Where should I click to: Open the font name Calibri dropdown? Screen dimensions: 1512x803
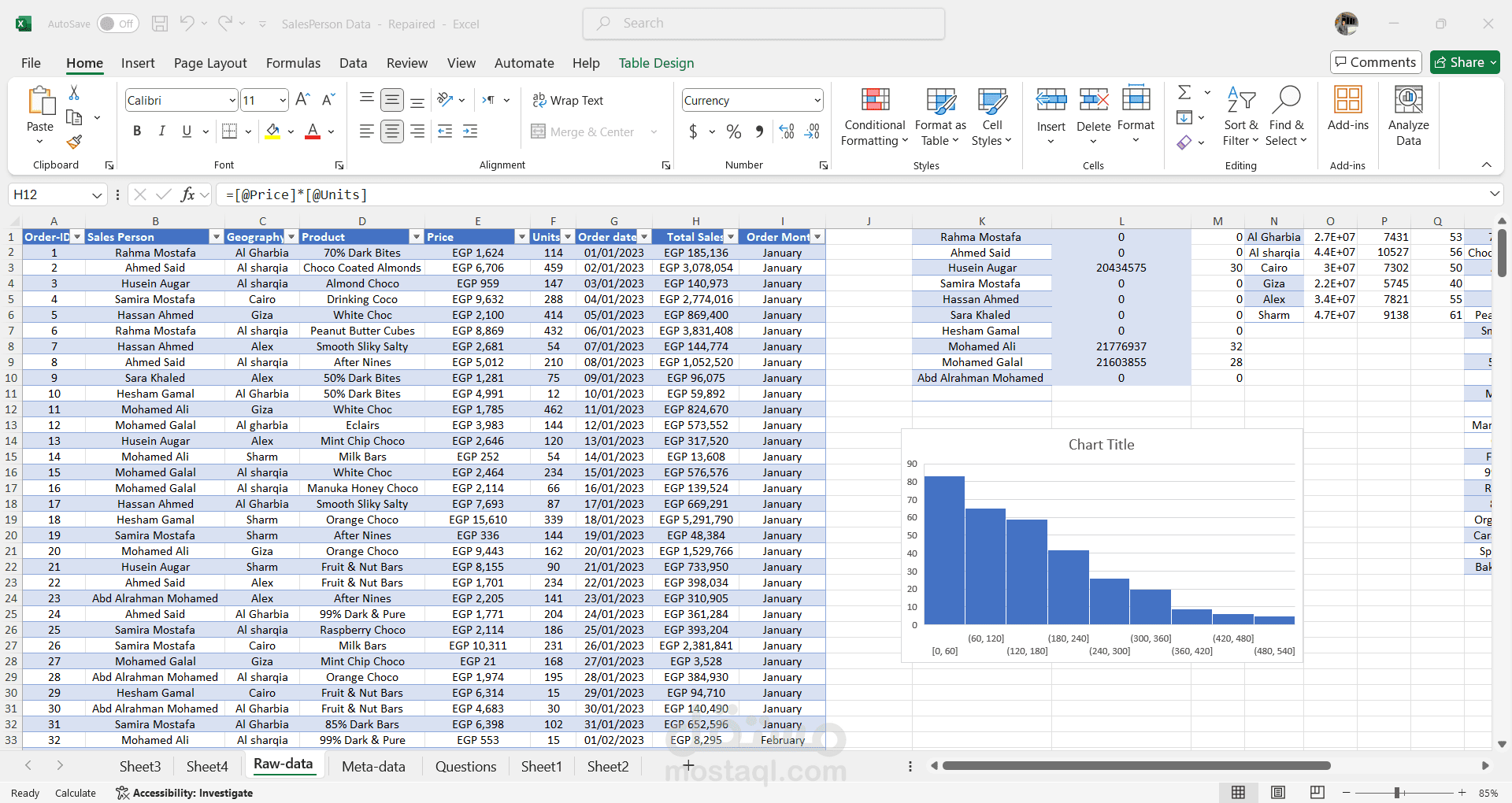coord(232,100)
